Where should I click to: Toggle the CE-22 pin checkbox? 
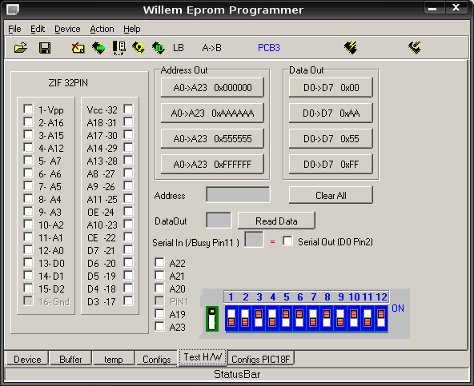tap(128, 237)
